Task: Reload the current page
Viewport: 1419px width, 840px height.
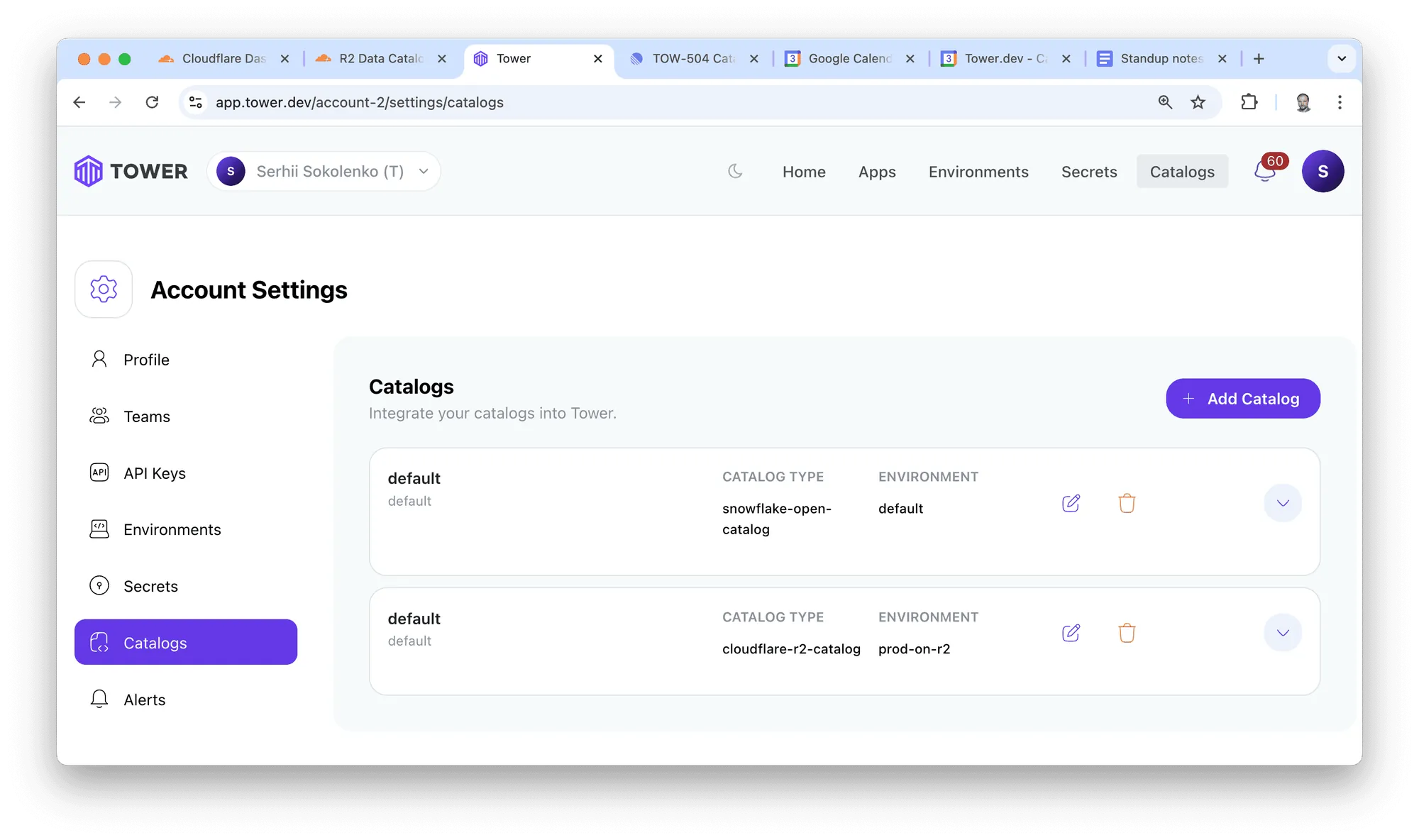Action: (152, 102)
